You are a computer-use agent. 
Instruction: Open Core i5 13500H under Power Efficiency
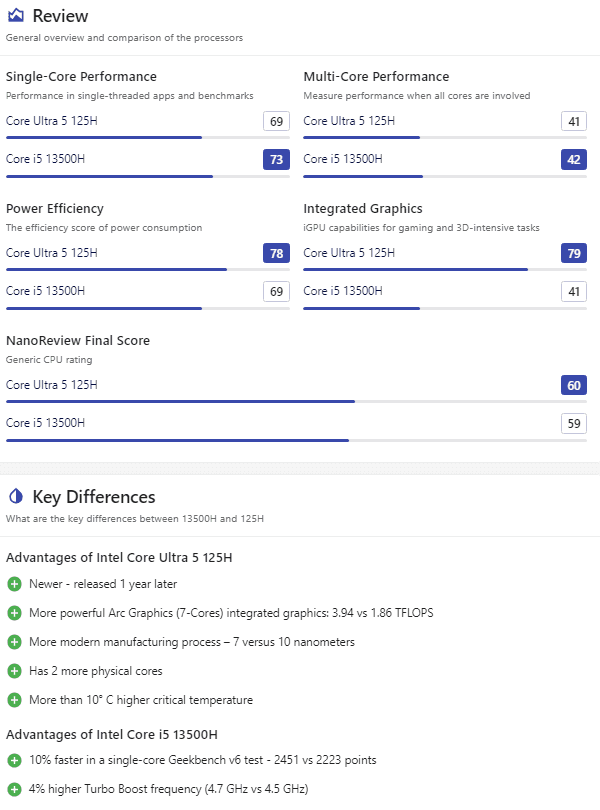[x=45, y=291]
